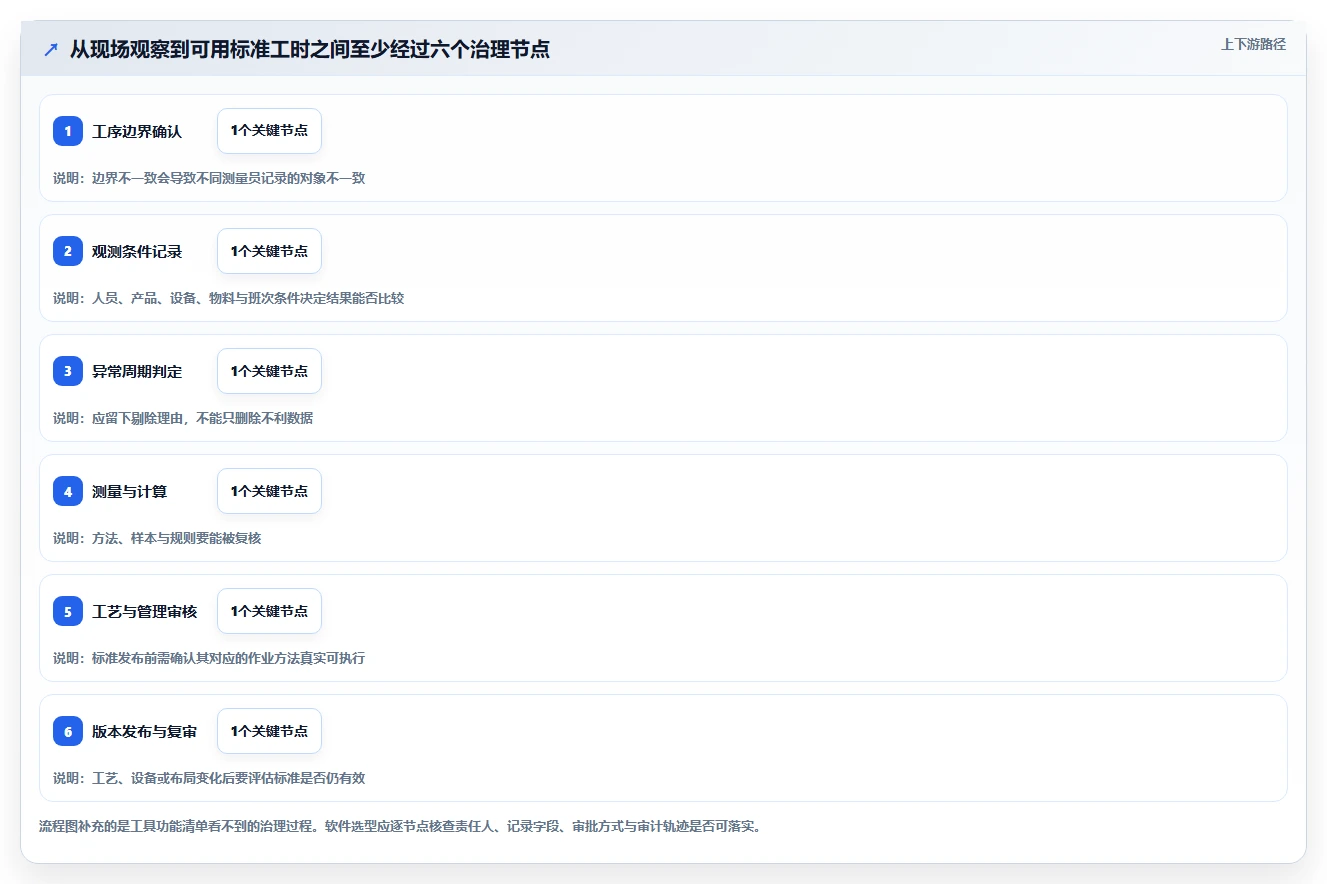Click the footer note starting 流程图补充的是工具功能清单

click(400, 827)
